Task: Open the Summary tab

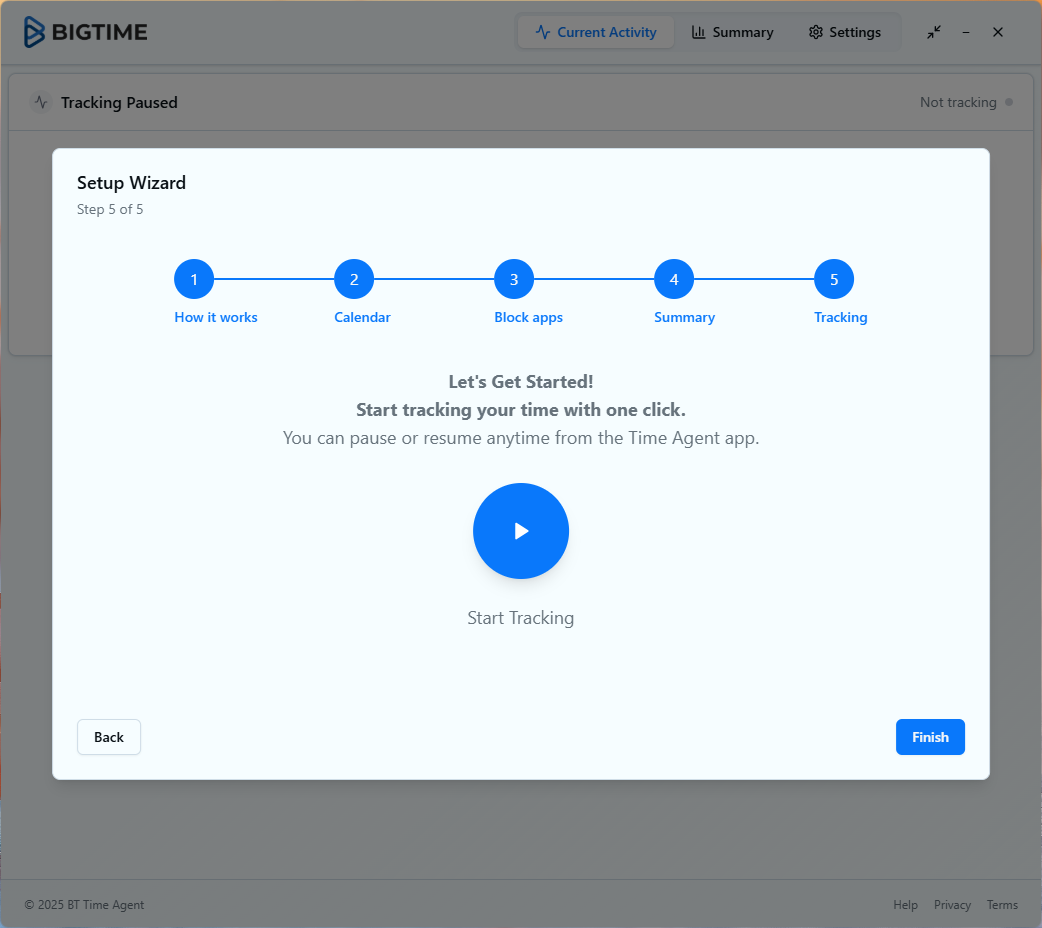Action: (733, 32)
